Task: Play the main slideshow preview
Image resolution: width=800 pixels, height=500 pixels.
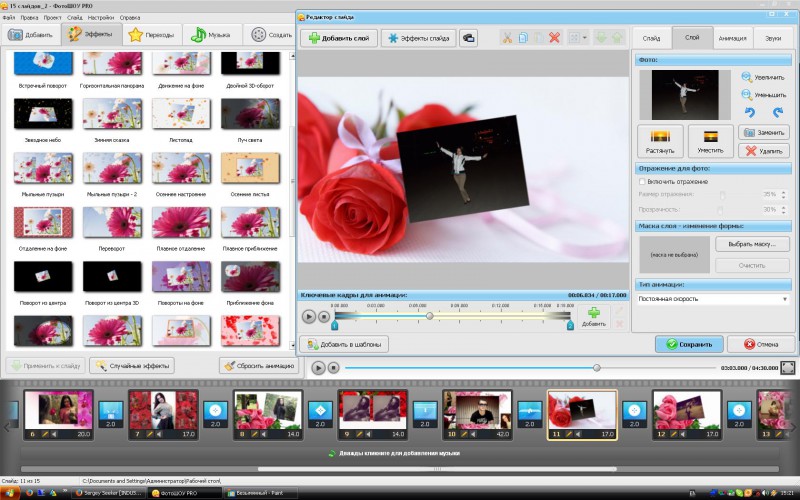Action: click(318, 367)
